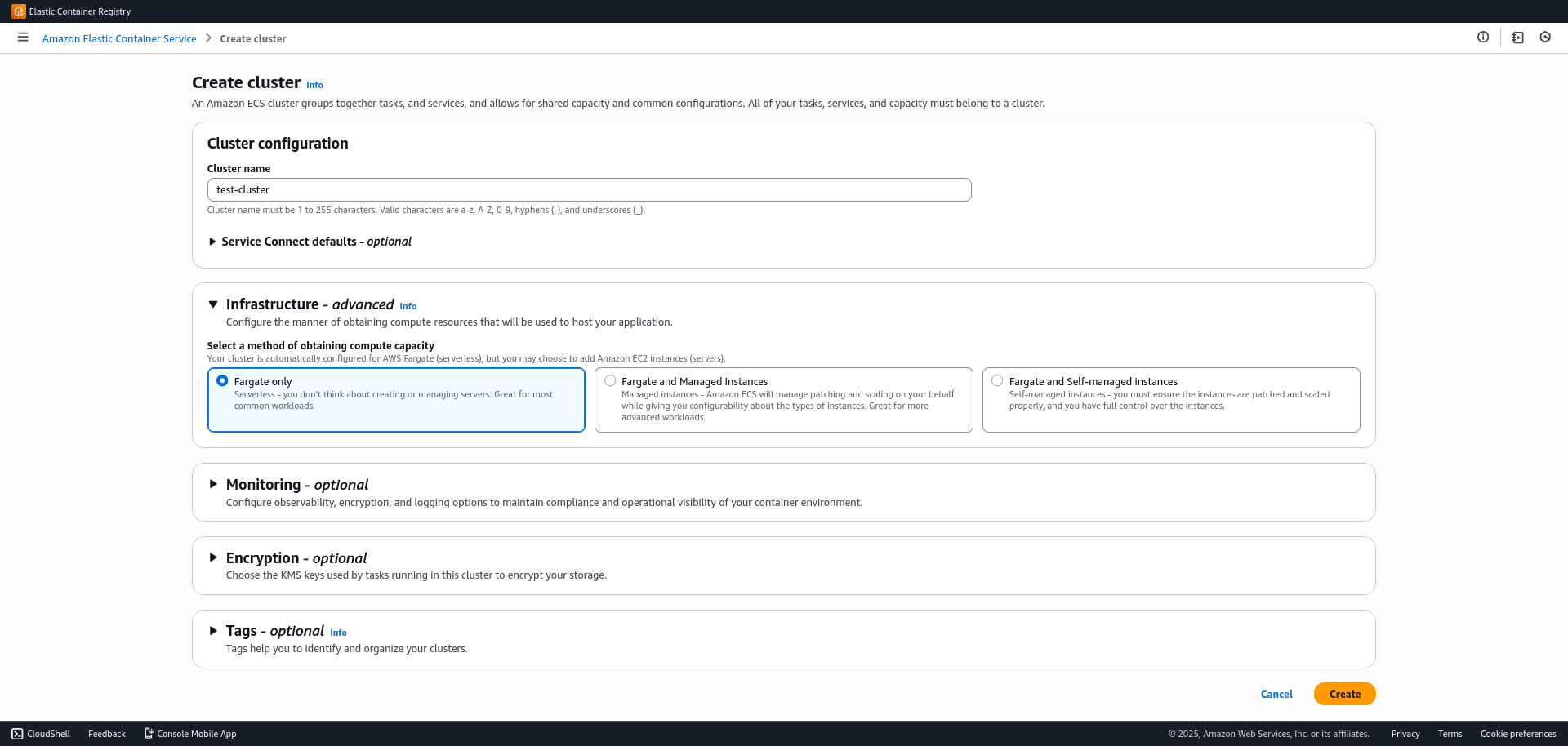Open the Info help panel icon at top right

(1484, 37)
